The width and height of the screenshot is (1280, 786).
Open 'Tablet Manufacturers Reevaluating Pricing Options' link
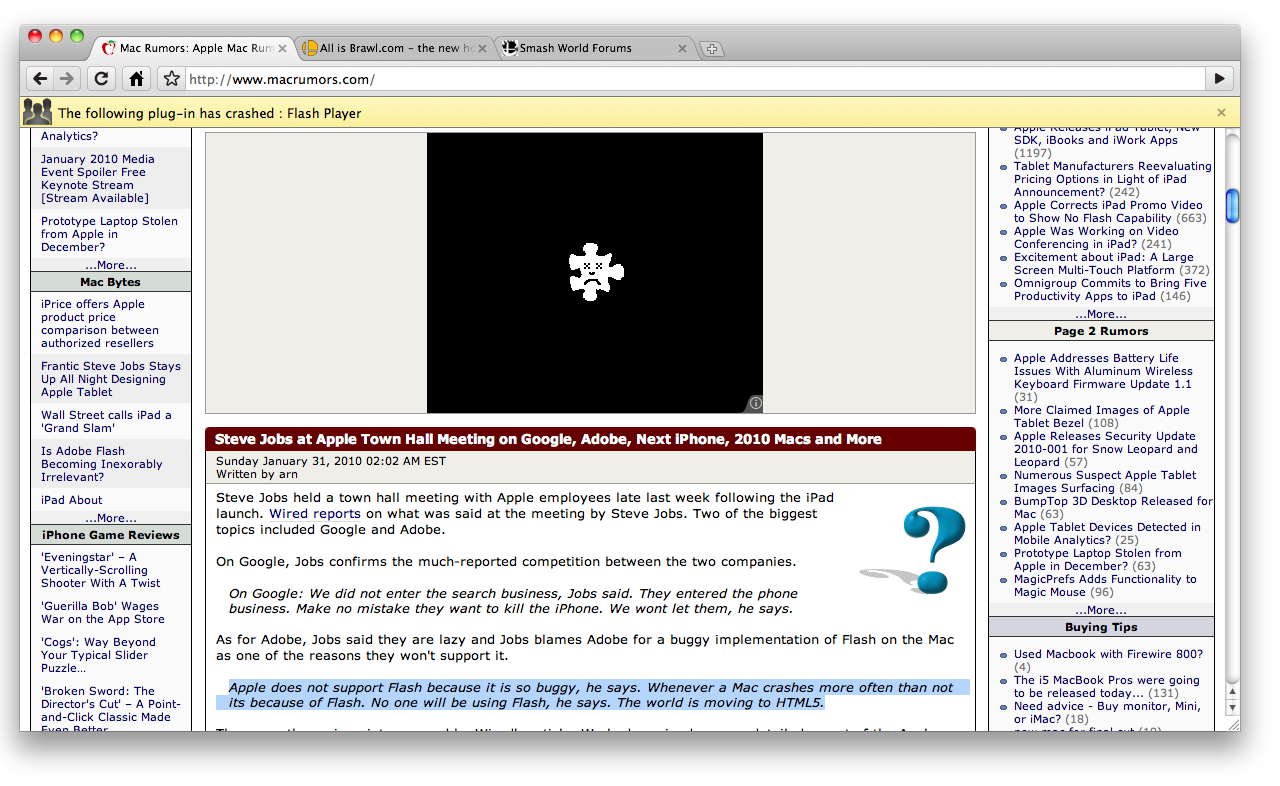(1112, 179)
